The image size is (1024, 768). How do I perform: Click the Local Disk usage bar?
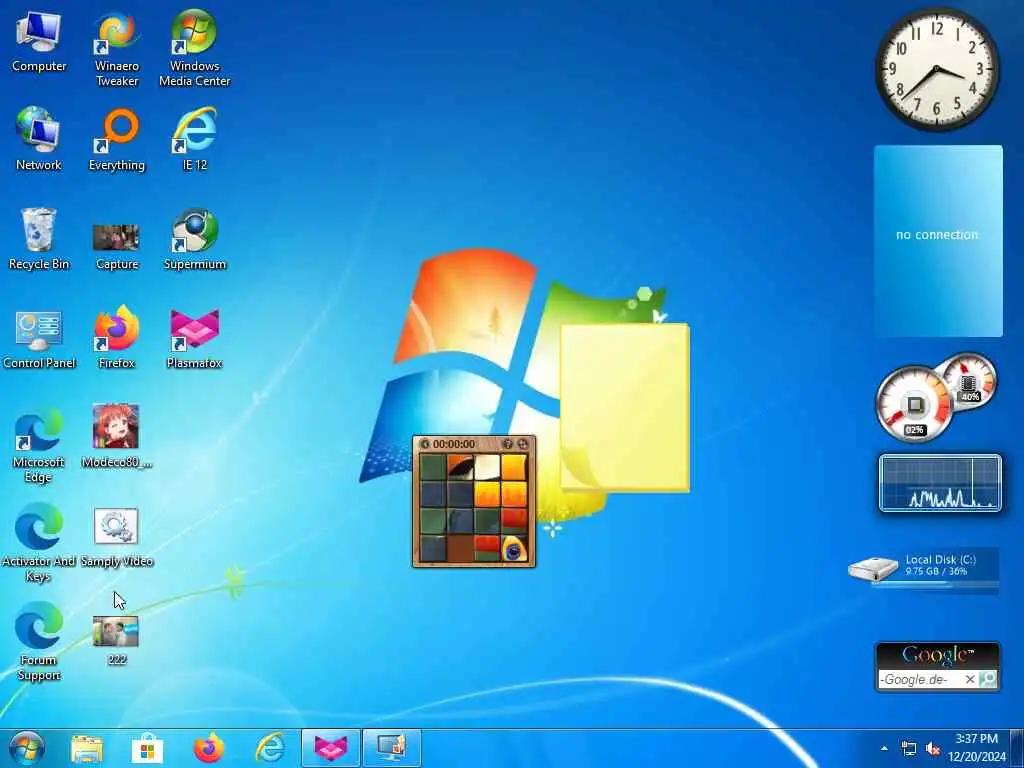click(x=935, y=584)
